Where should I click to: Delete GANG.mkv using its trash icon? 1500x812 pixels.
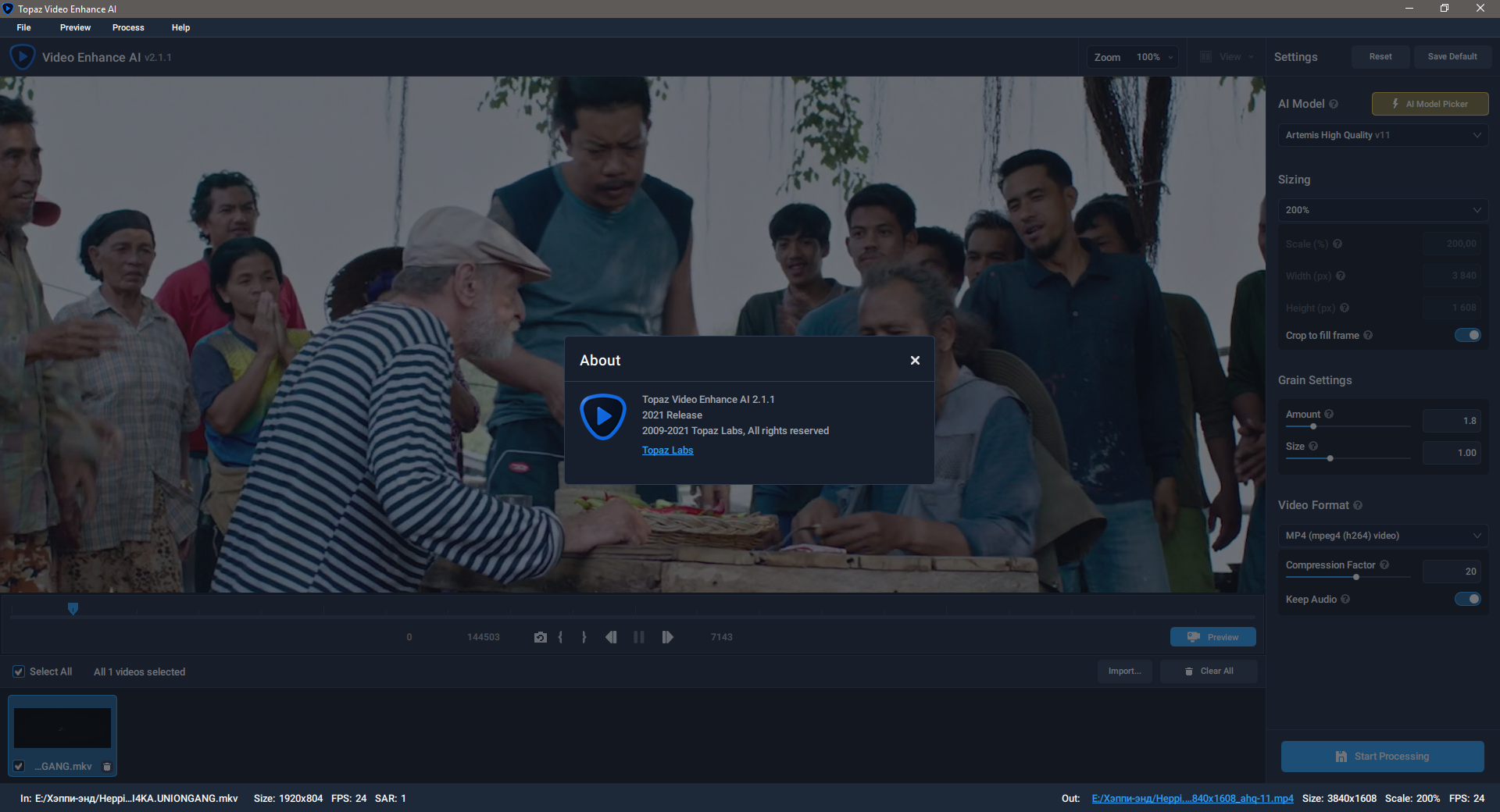[107, 767]
